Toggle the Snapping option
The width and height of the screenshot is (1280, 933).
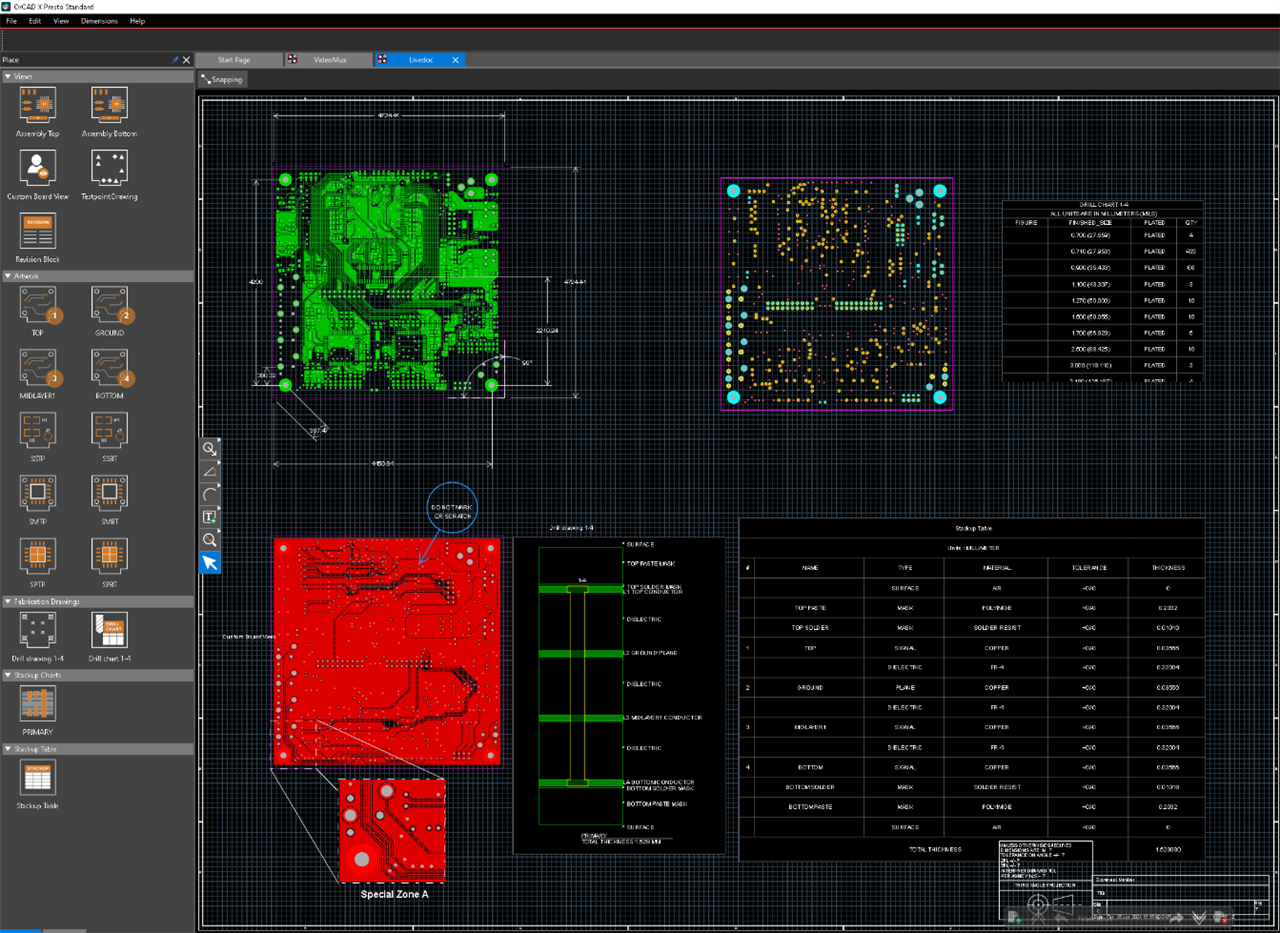(x=221, y=79)
